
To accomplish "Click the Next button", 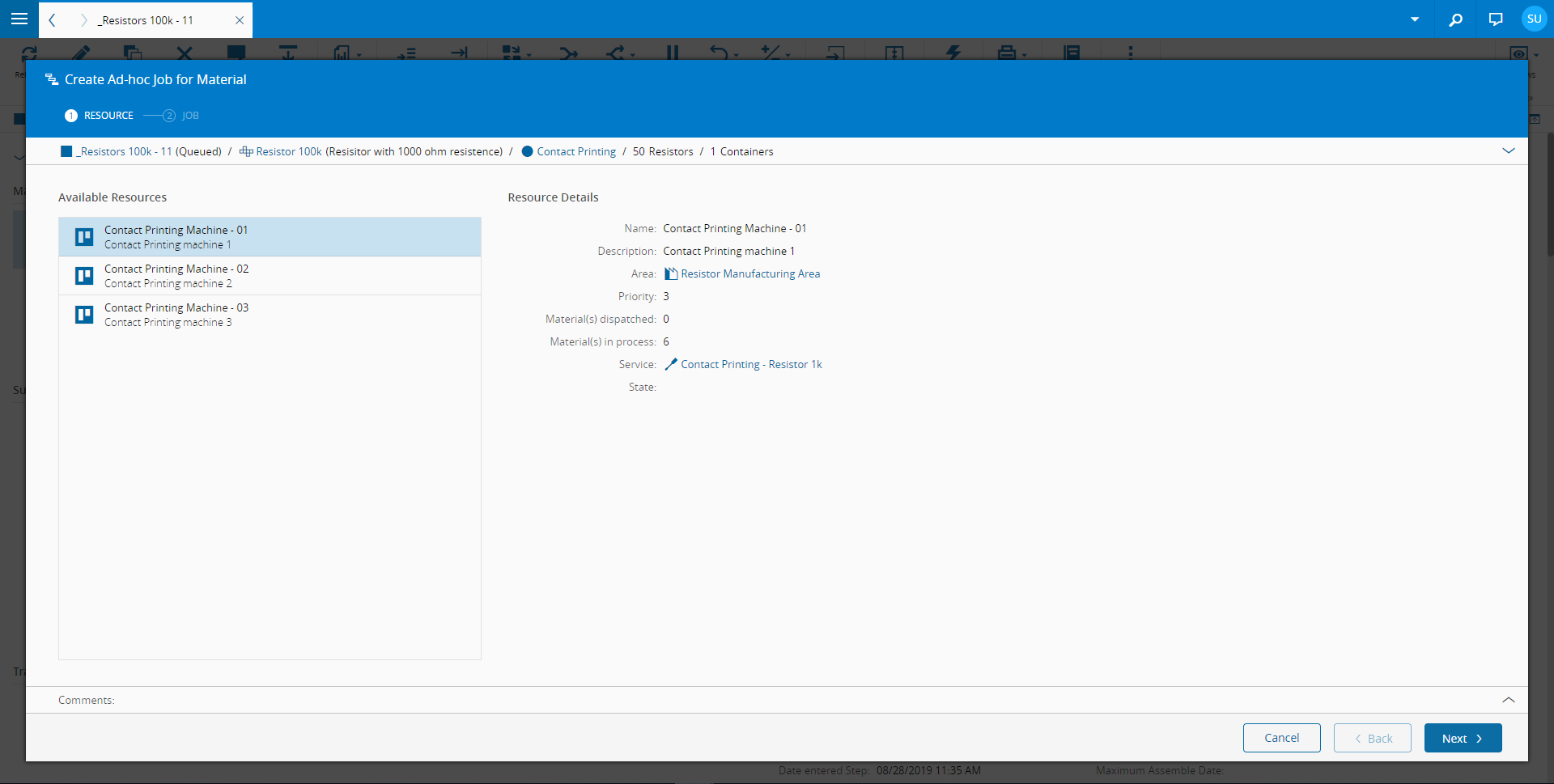I will [x=1462, y=738].
